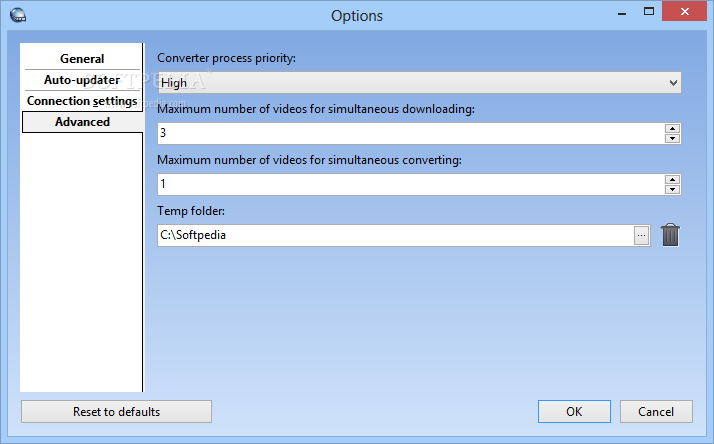Open the Converter process priority dropdown

coord(419,82)
